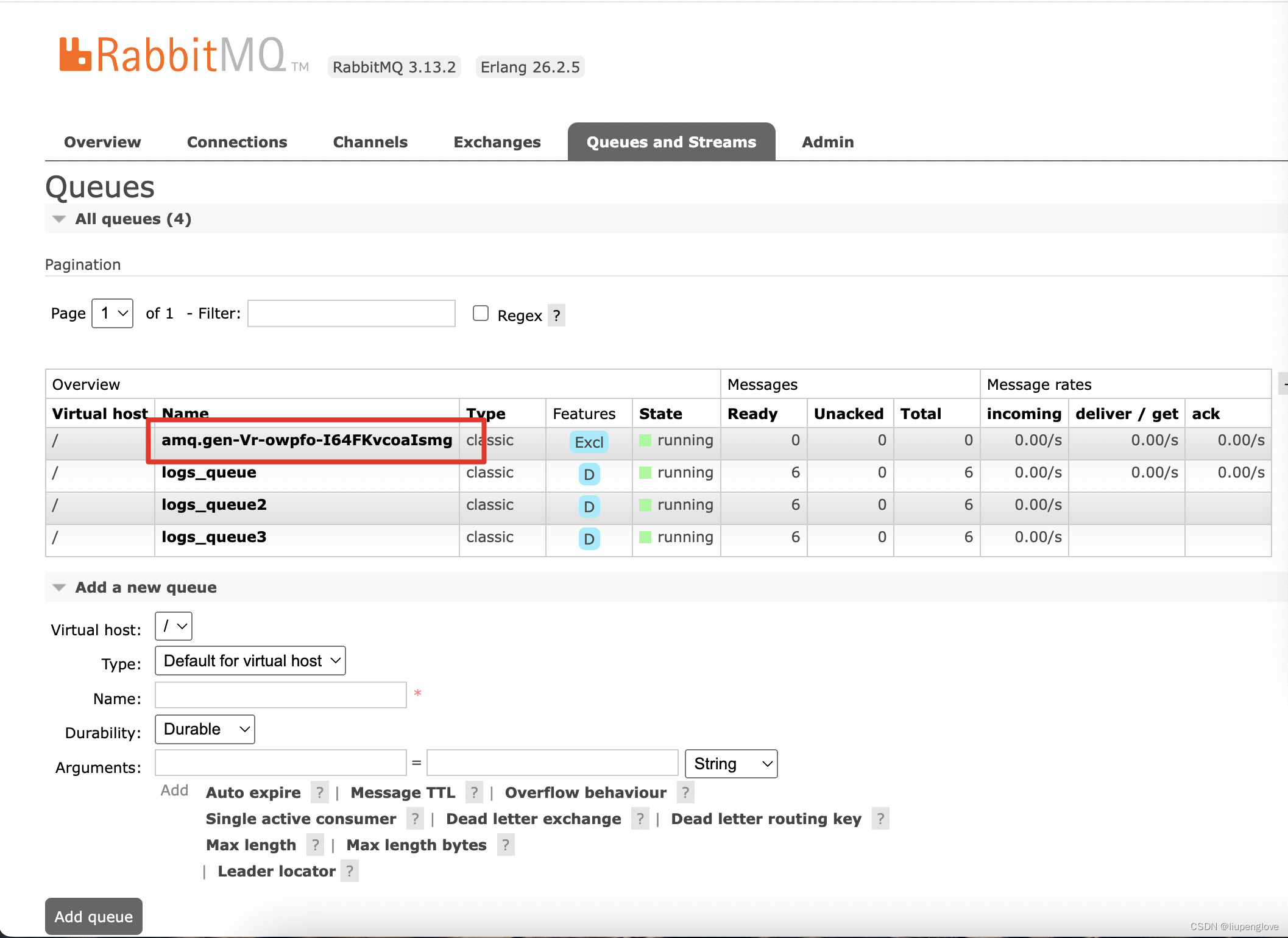This screenshot has width=1288, height=938.
Task: Click the Regex help question mark
Action: (x=556, y=316)
